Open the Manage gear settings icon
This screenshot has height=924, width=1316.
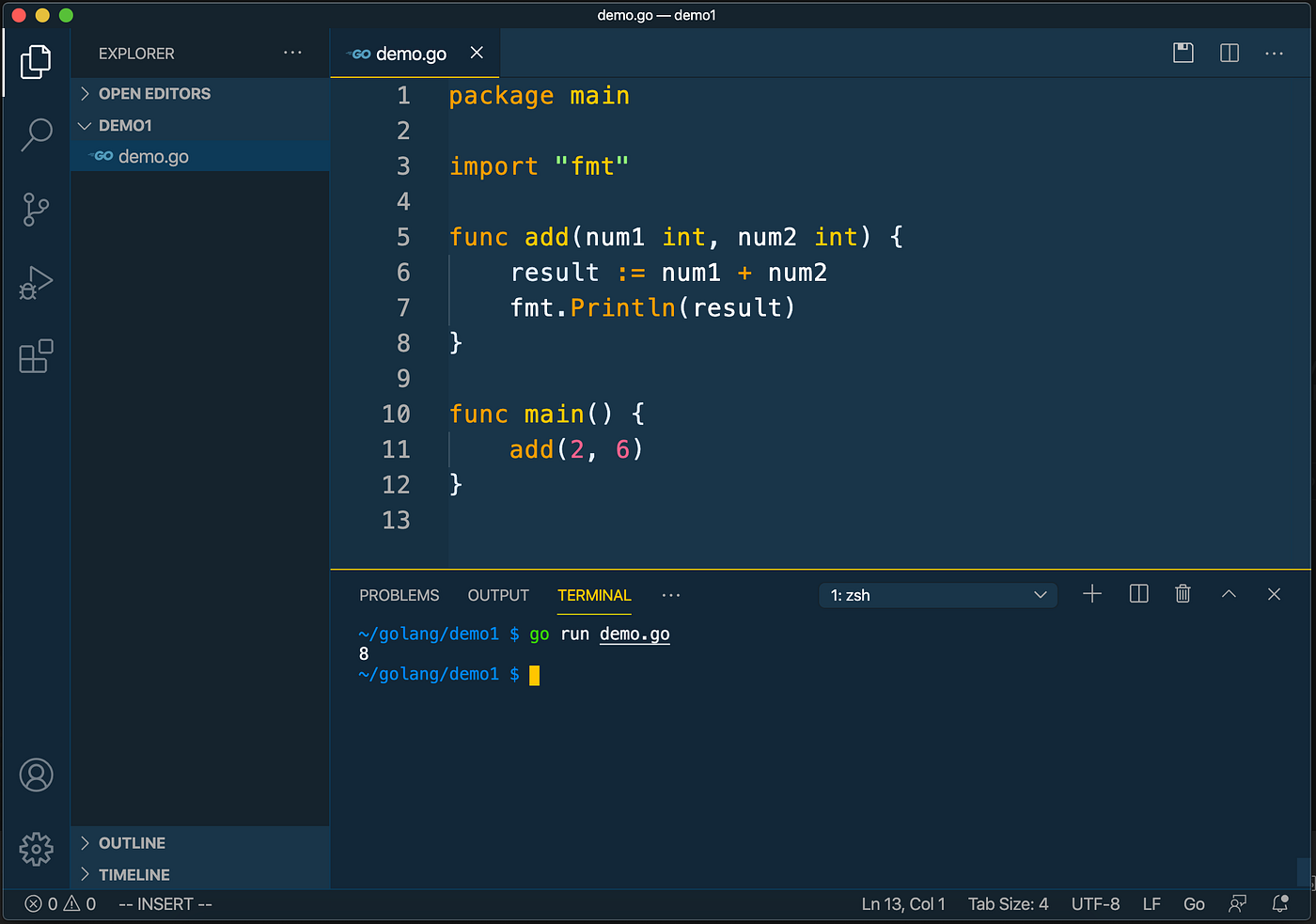pos(37,849)
